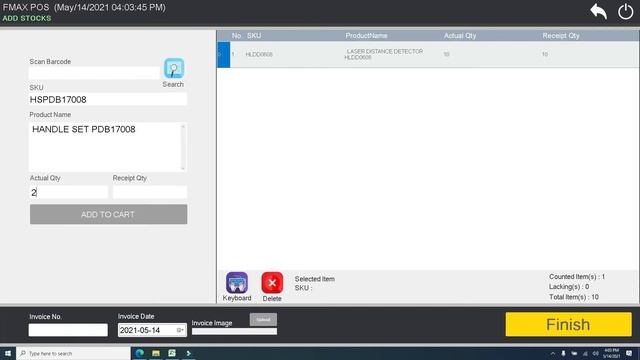Focus the Scan Barcode field
This screenshot has height=360, width=640.
[x=94, y=73]
